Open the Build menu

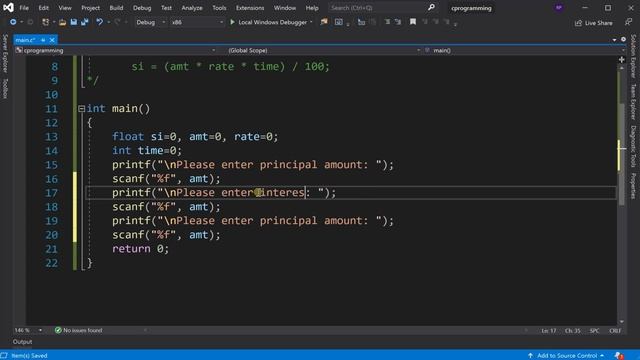click(x=116, y=8)
